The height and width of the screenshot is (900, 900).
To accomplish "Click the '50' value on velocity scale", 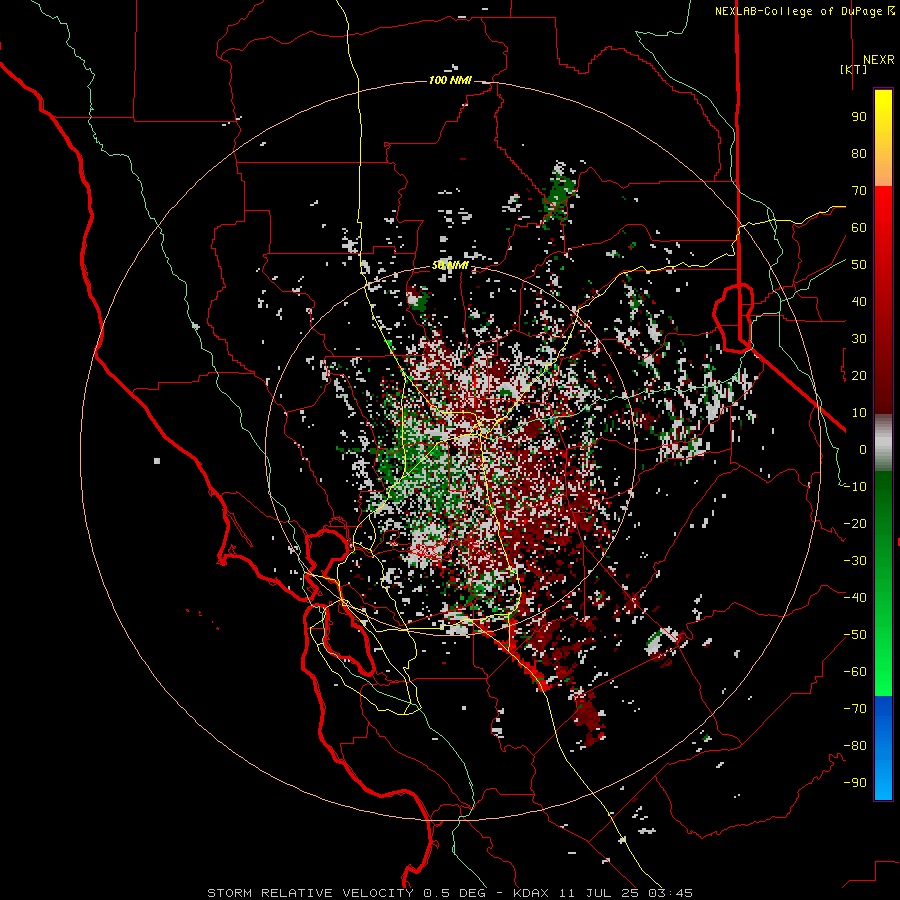I will (859, 265).
